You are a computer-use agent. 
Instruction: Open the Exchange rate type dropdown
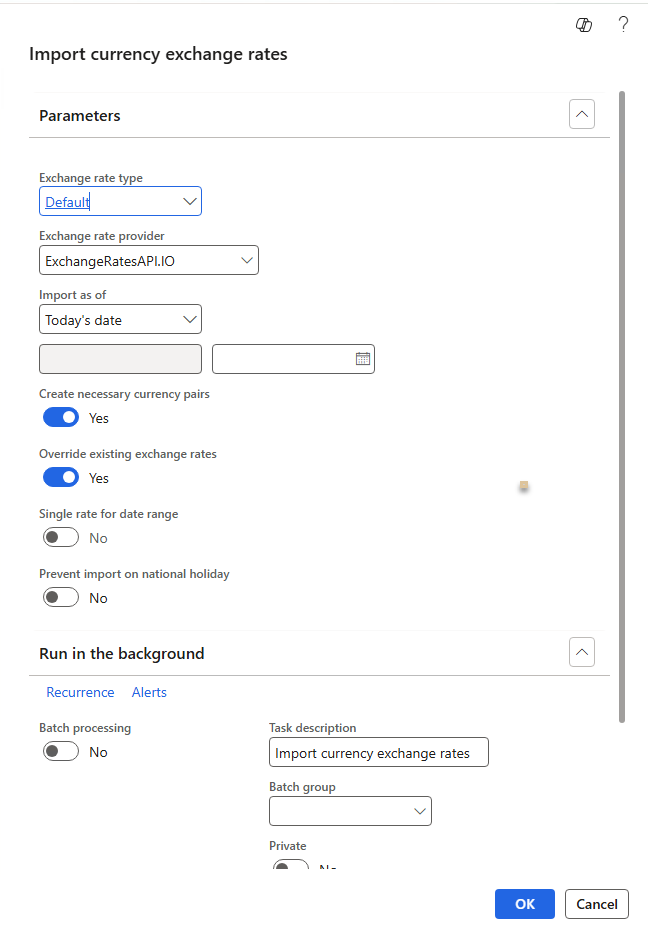click(190, 202)
